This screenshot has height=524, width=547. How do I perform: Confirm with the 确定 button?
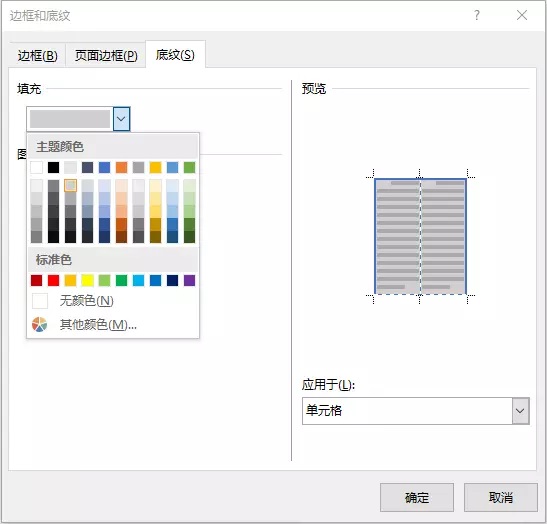coord(417,497)
